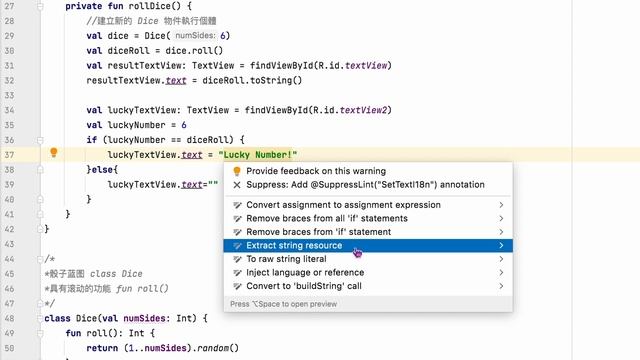This screenshot has height=360, width=640.
Task: Collapse the block comment fold marker on line 44
Action: 40,259
